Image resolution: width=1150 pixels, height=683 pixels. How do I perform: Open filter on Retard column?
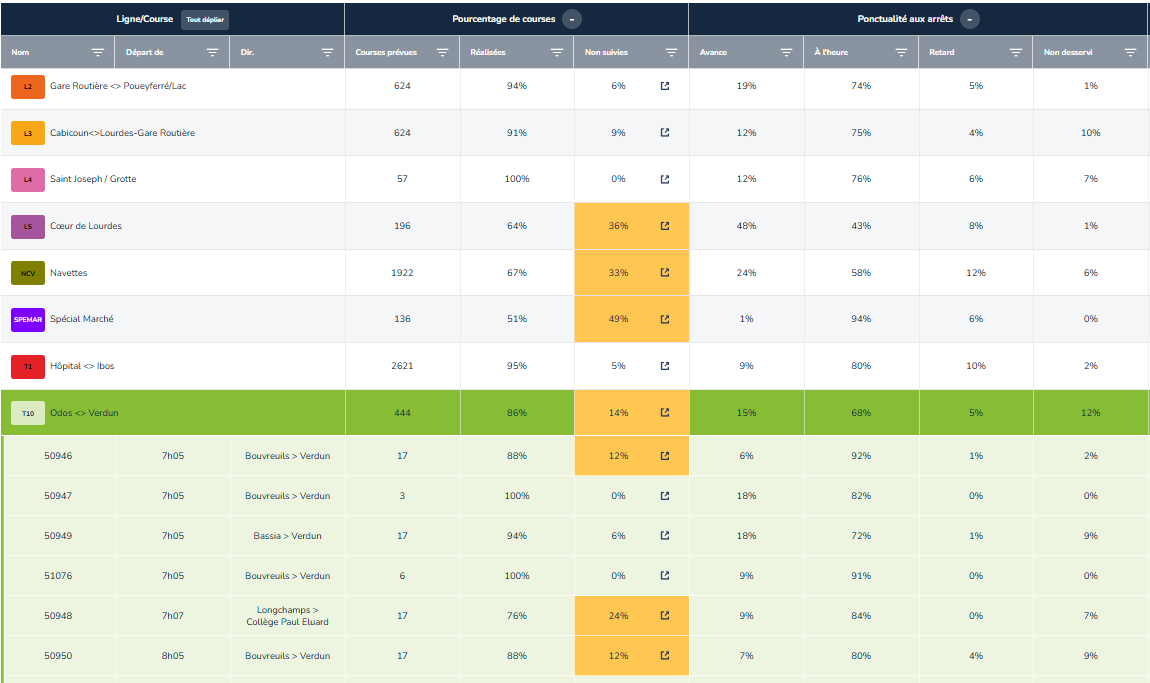pos(1015,53)
